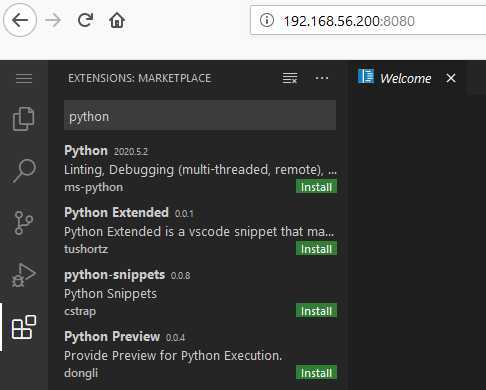Clear extensions search results icon
This screenshot has height=390, width=486.
pyautogui.click(x=290, y=78)
